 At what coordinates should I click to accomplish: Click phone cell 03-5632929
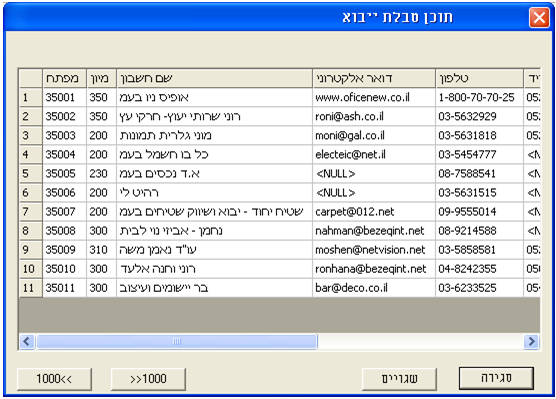point(479,116)
